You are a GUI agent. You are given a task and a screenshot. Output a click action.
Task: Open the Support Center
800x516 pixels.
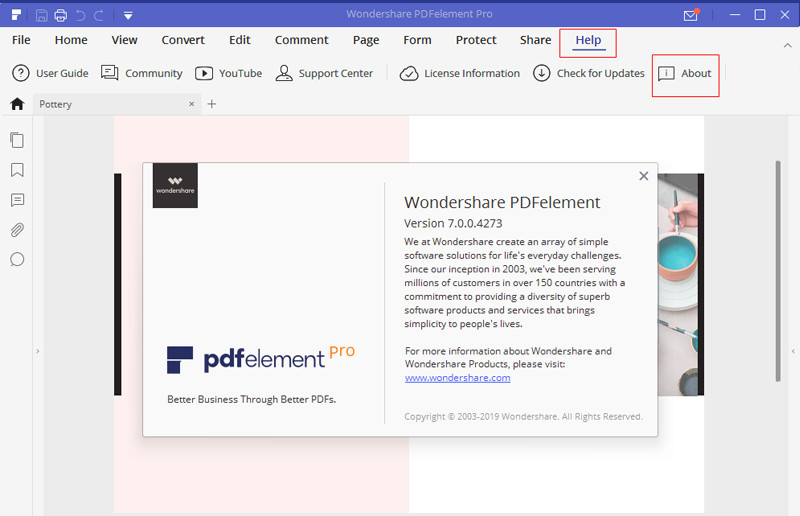pos(324,73)
